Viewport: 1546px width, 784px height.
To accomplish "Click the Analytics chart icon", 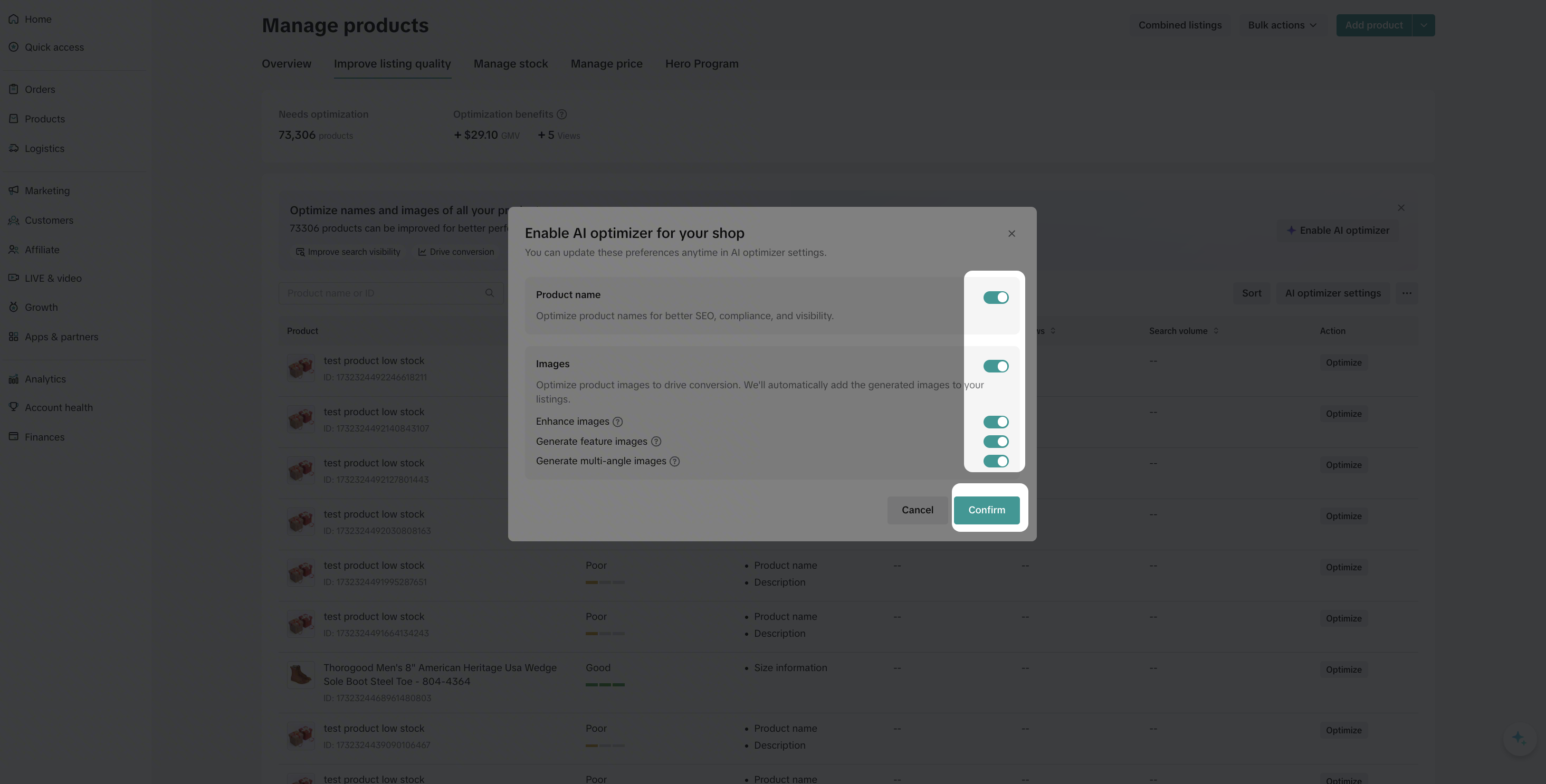I will pos(13,379).
